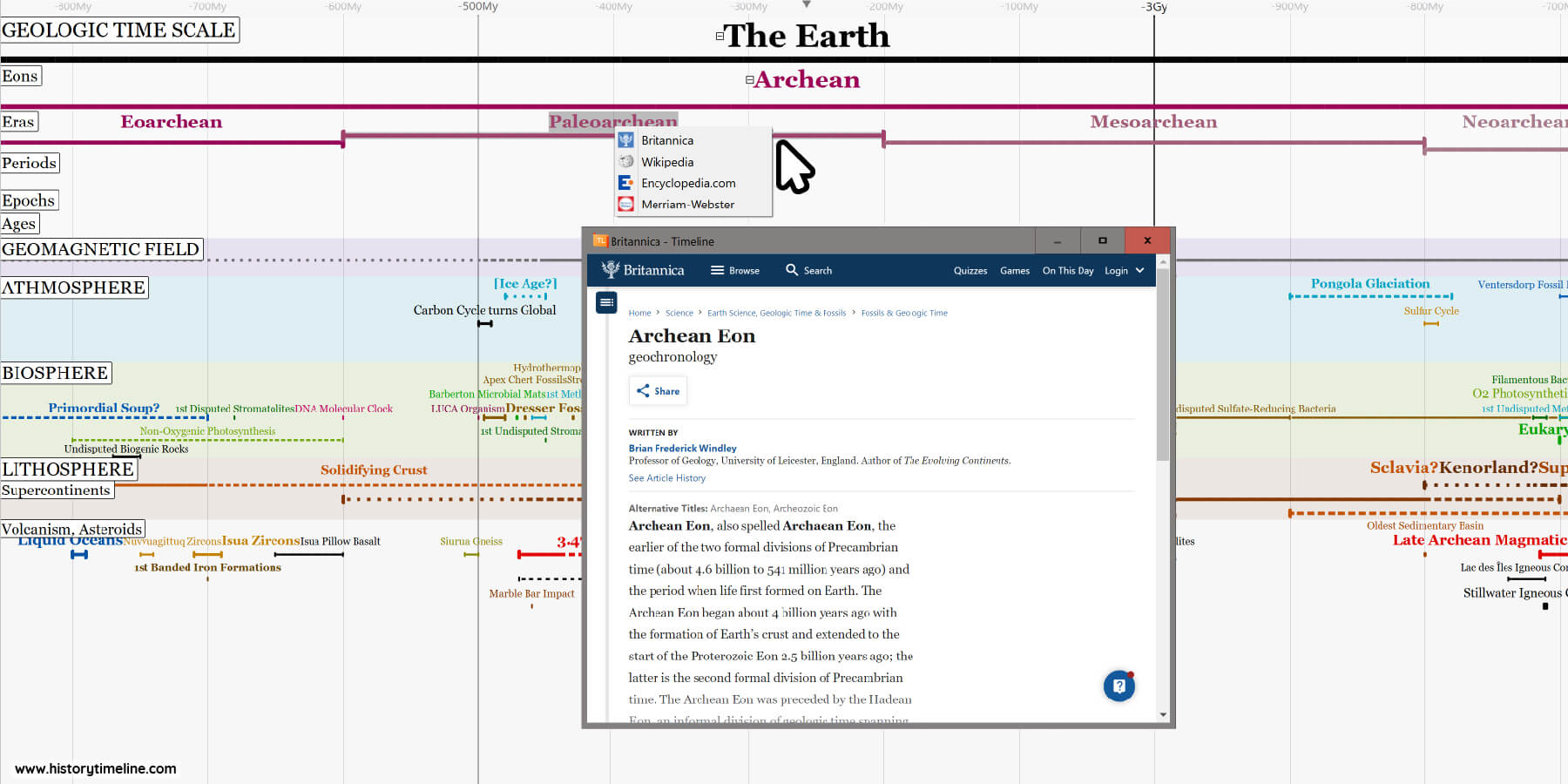1568x784 pixels.
Task: Select the Neoarchean era label
Action: [1515, 122]
